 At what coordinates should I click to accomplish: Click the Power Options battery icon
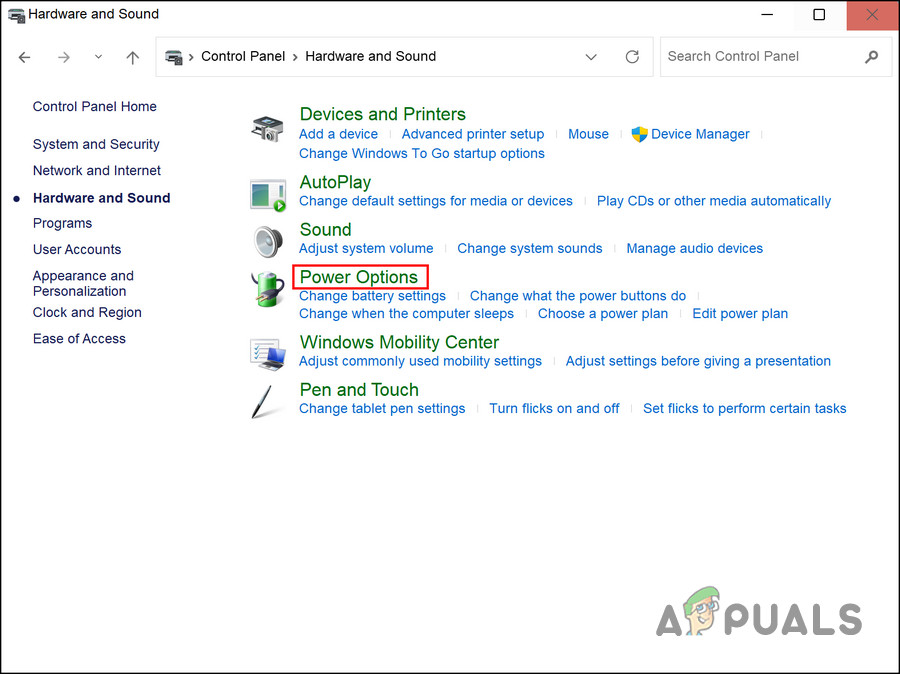click(266, 289)
